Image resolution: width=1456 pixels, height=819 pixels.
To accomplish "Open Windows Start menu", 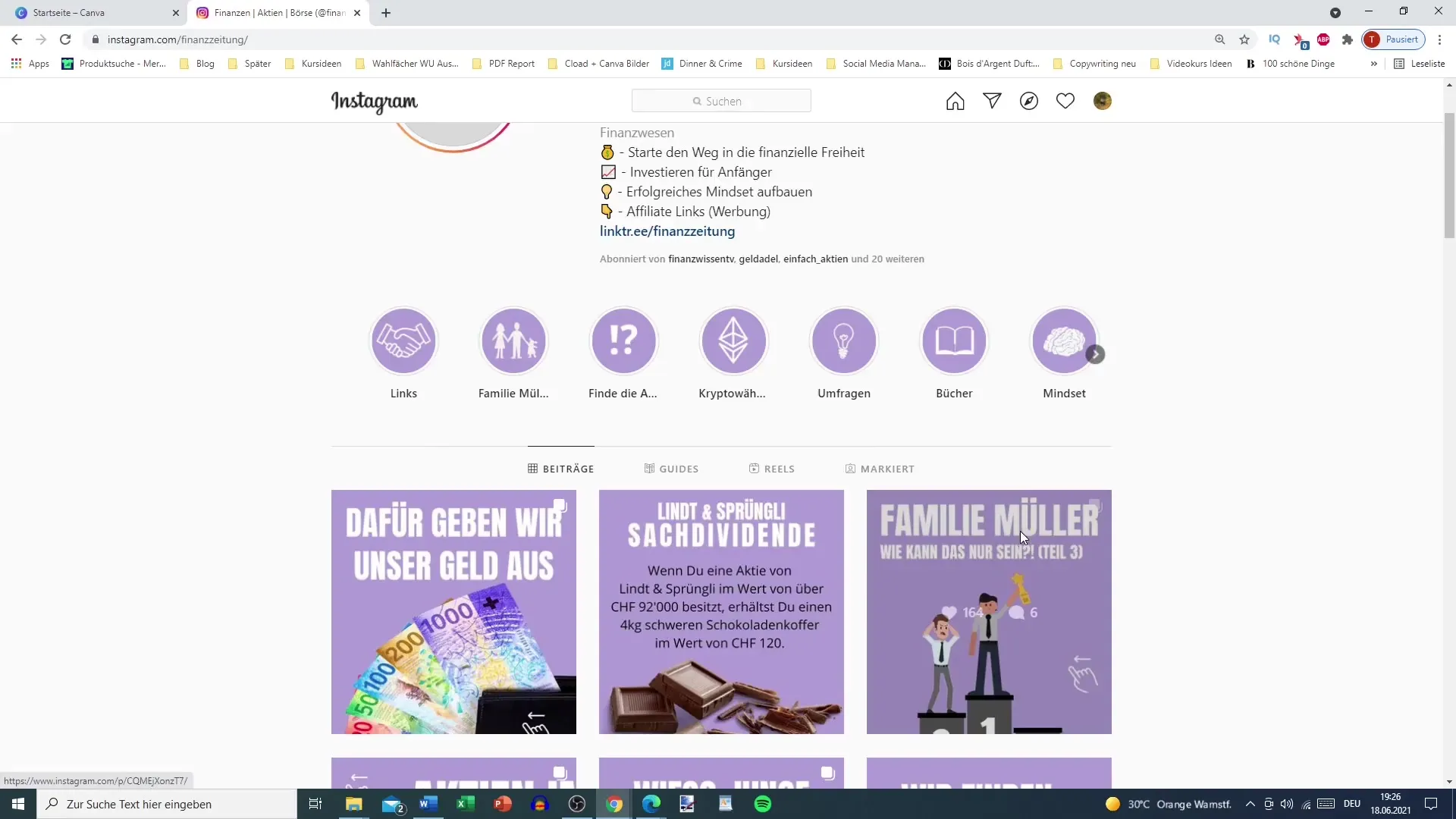I will (x=18, y=804).
